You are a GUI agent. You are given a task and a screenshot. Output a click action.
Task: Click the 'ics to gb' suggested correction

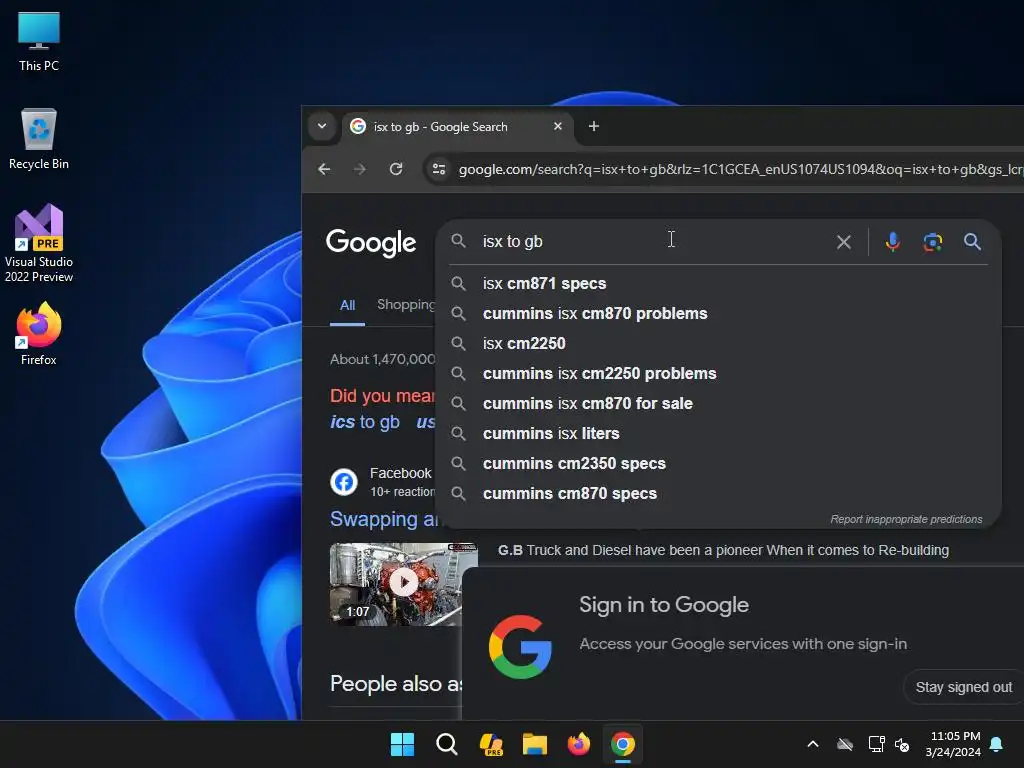click(x=364, y=422)
